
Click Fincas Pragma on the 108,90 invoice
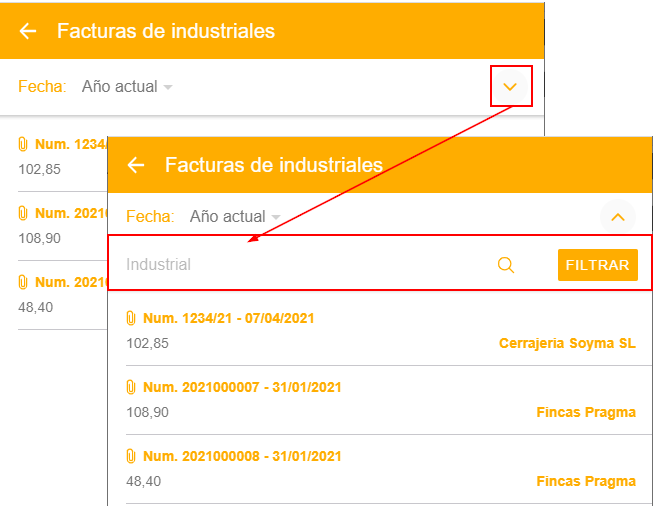(586, 412)
